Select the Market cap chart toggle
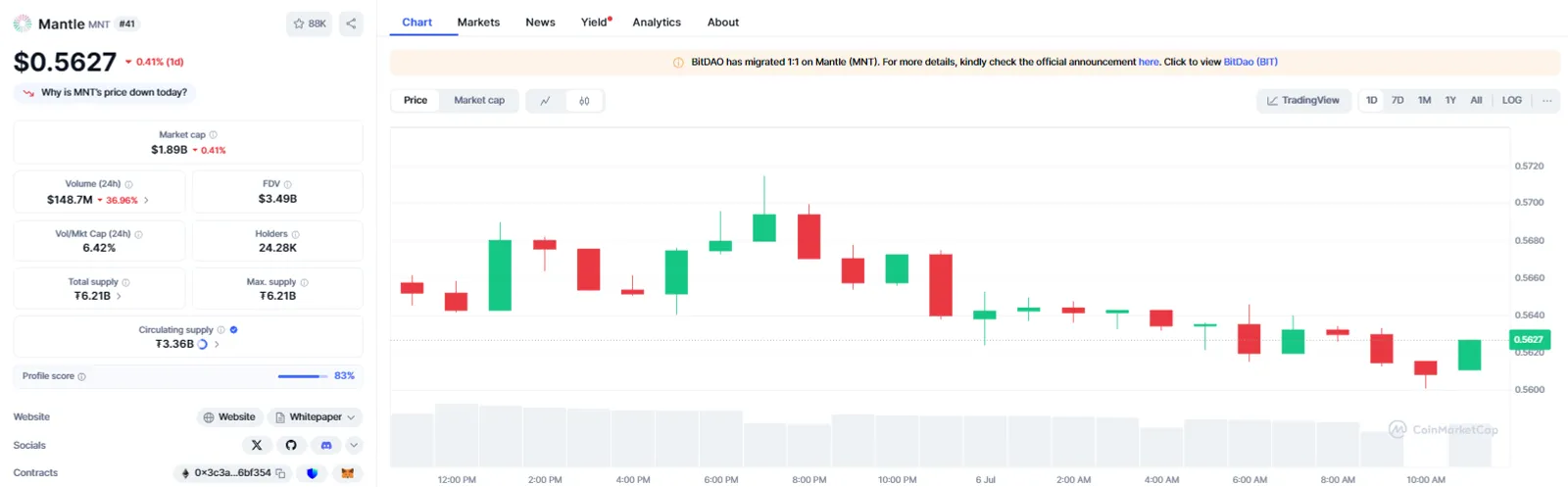Viewport: 1568px width, 487px height. [479, 100]
